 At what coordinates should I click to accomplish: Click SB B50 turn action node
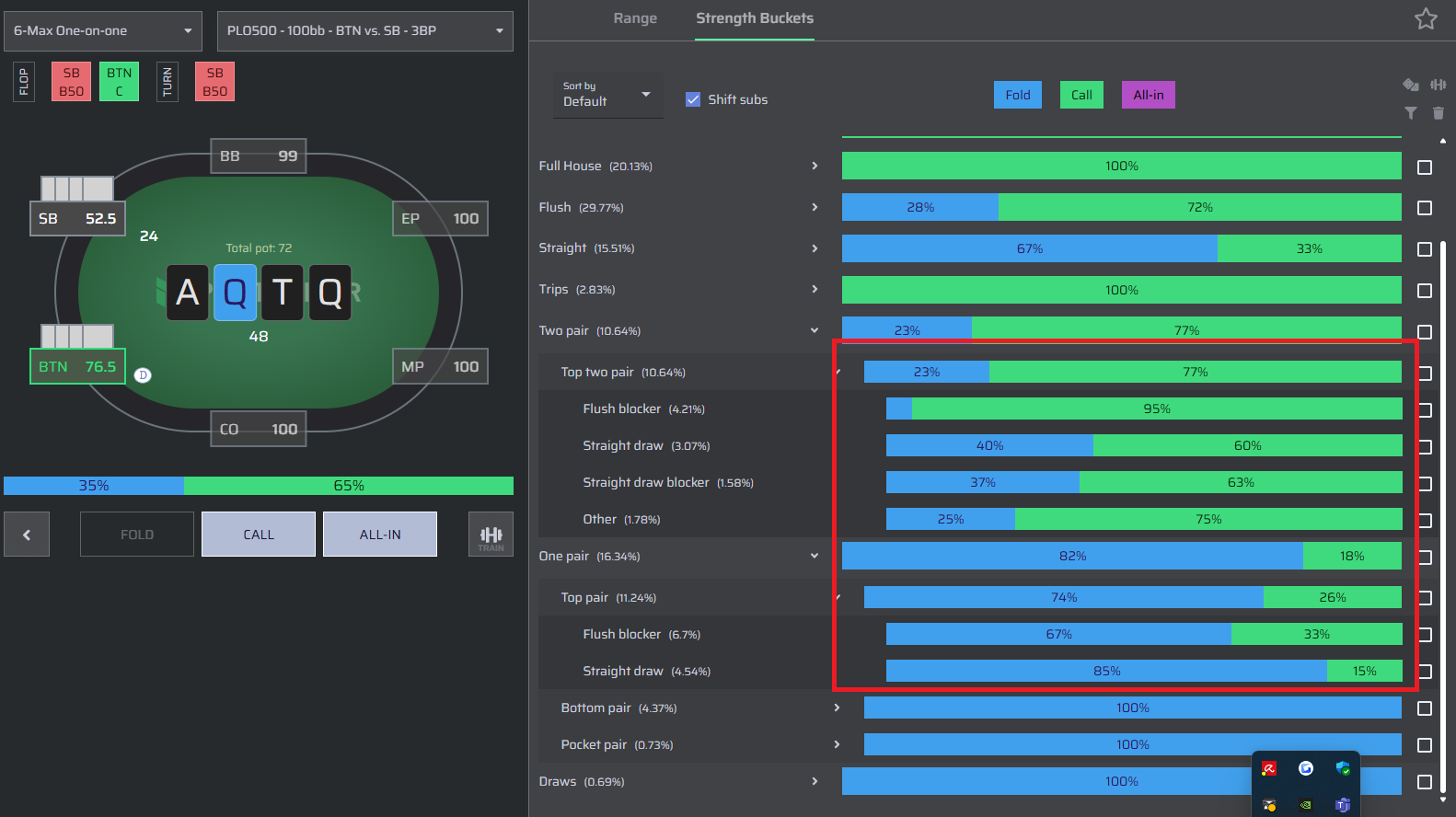pos(214,82)
